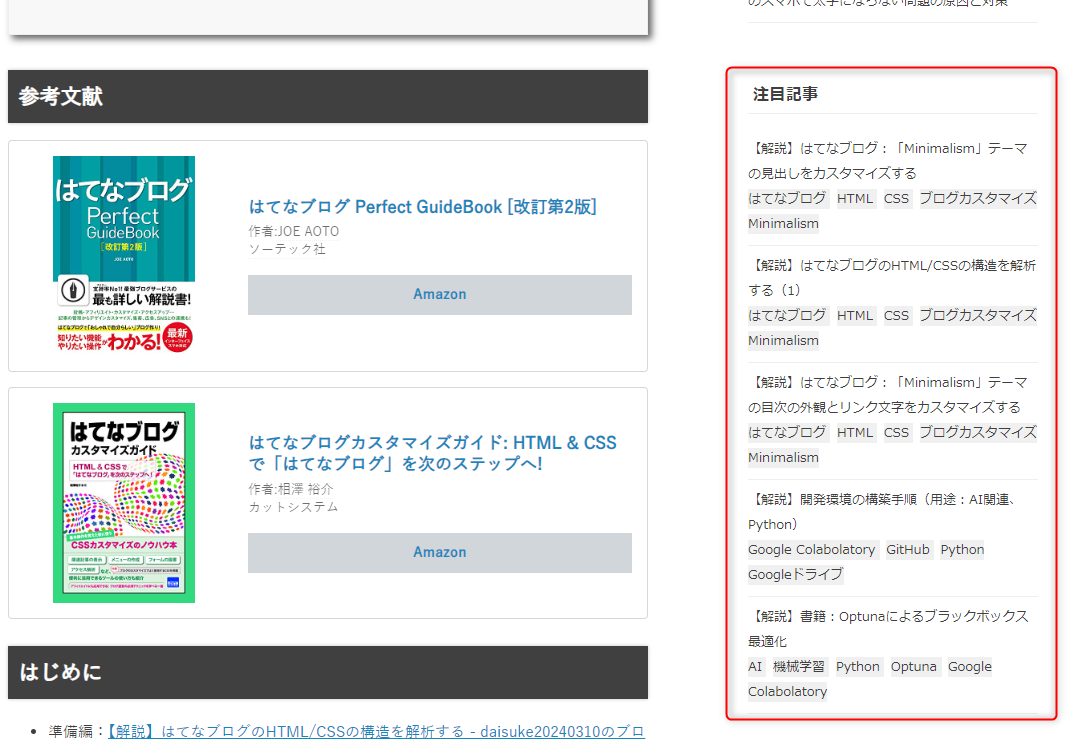Click the CSS tag under 見出しをカスタマイズする article
Screen dimensions: 1076x747
tap(896, 198)
